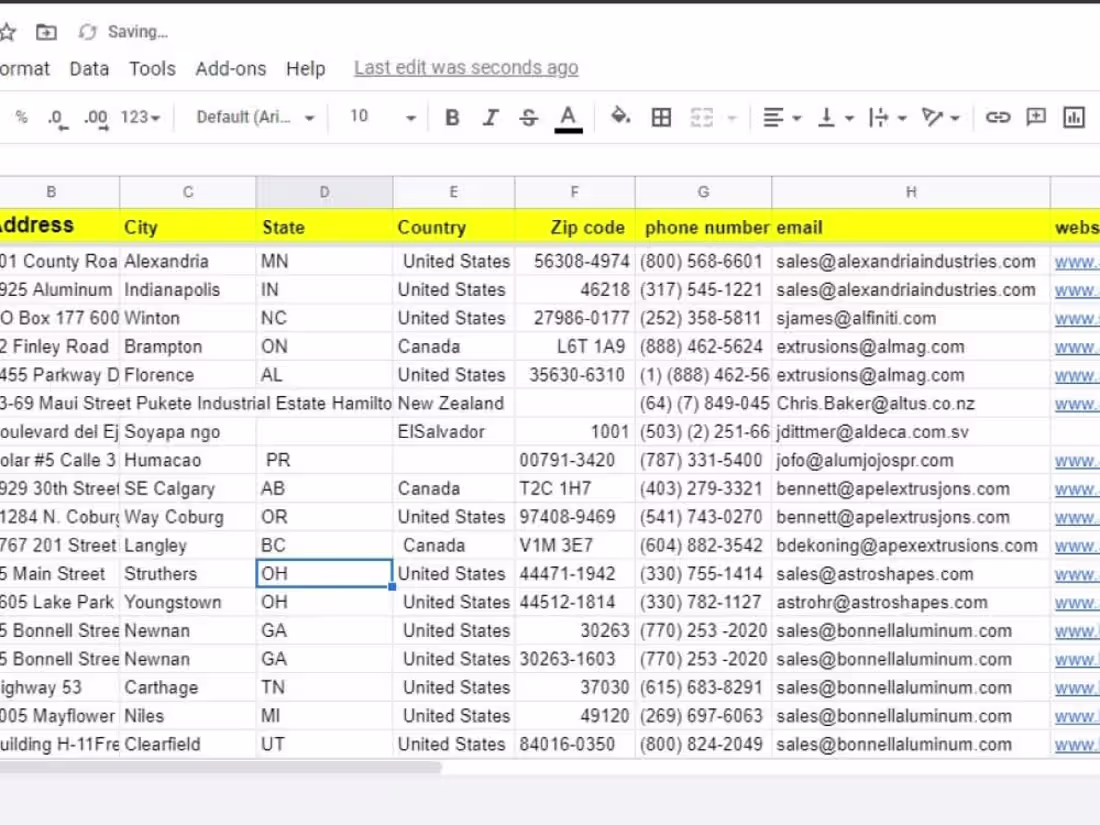Screen dimensions: 1100x825
Task: Apply bold formatting from the toolbar
Action: click(452, 117)
